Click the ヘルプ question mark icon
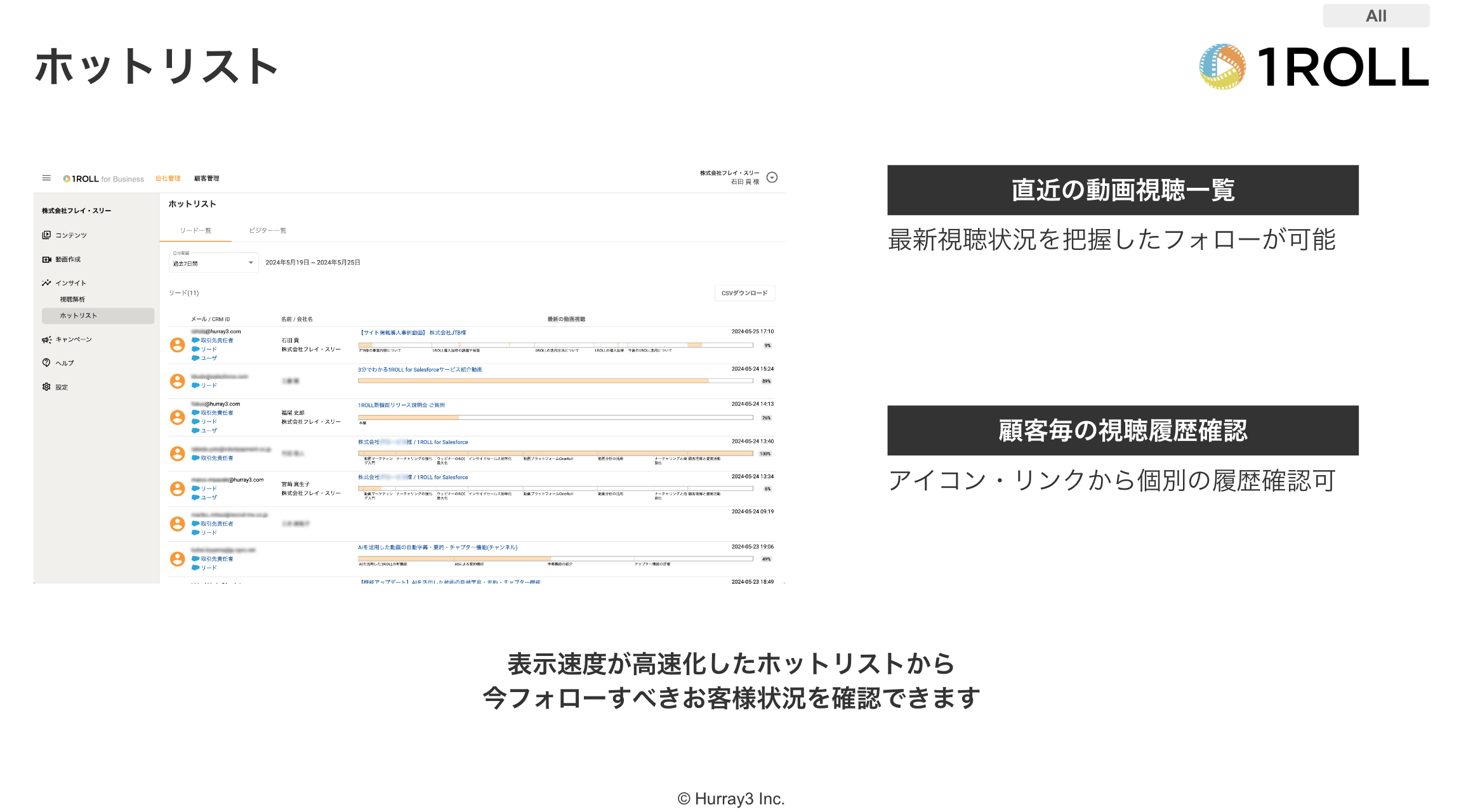This screenshot has width=1466, height=812. click(x=46, y=363)
